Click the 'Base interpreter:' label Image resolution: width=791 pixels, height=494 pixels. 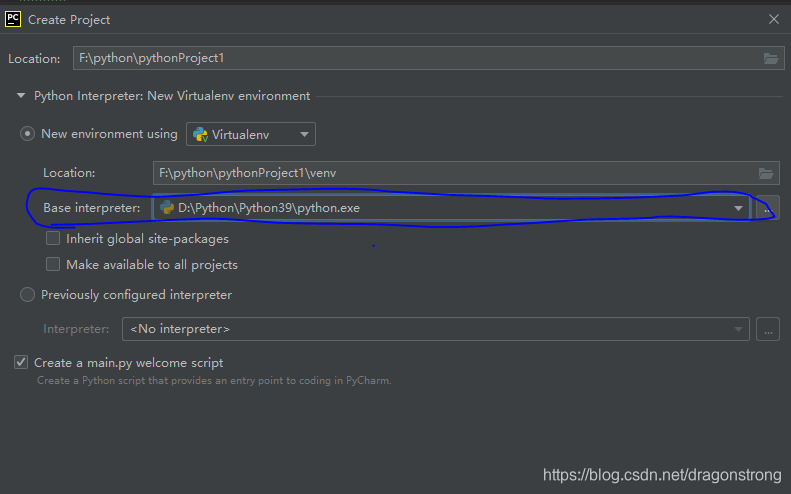[92, 208]
